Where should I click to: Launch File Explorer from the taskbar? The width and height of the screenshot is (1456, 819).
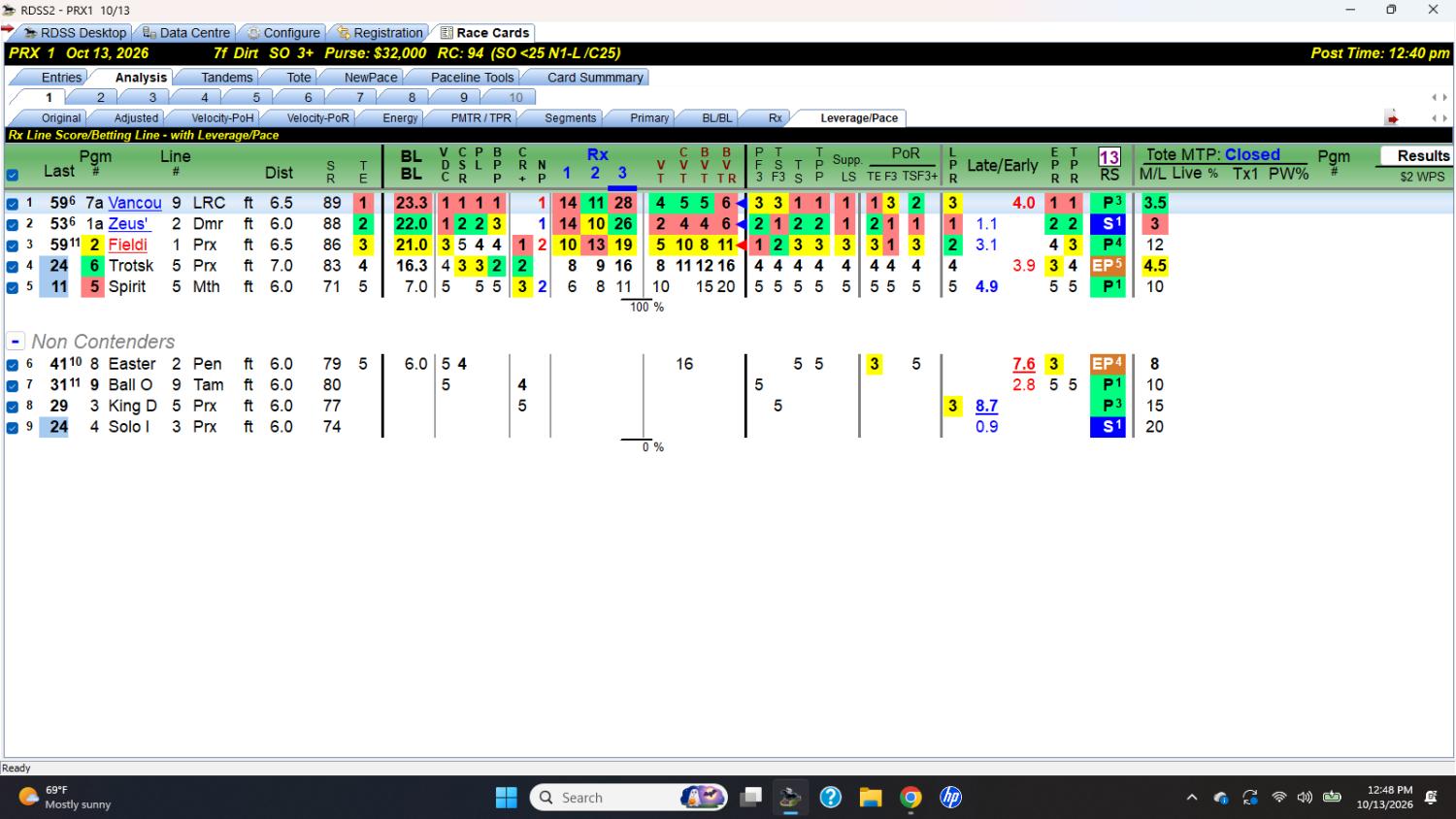click(x=871, y=798)
